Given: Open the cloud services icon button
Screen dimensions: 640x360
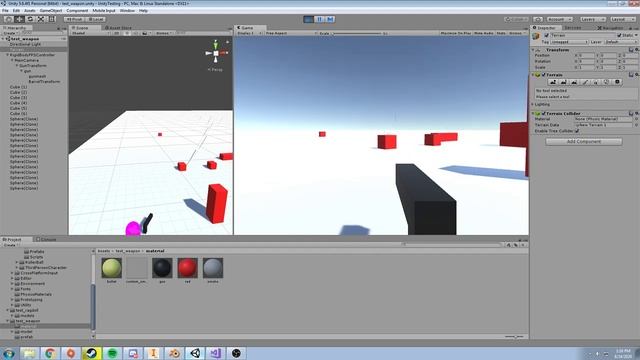Looking at the screenshot, I should pos(538,19).
